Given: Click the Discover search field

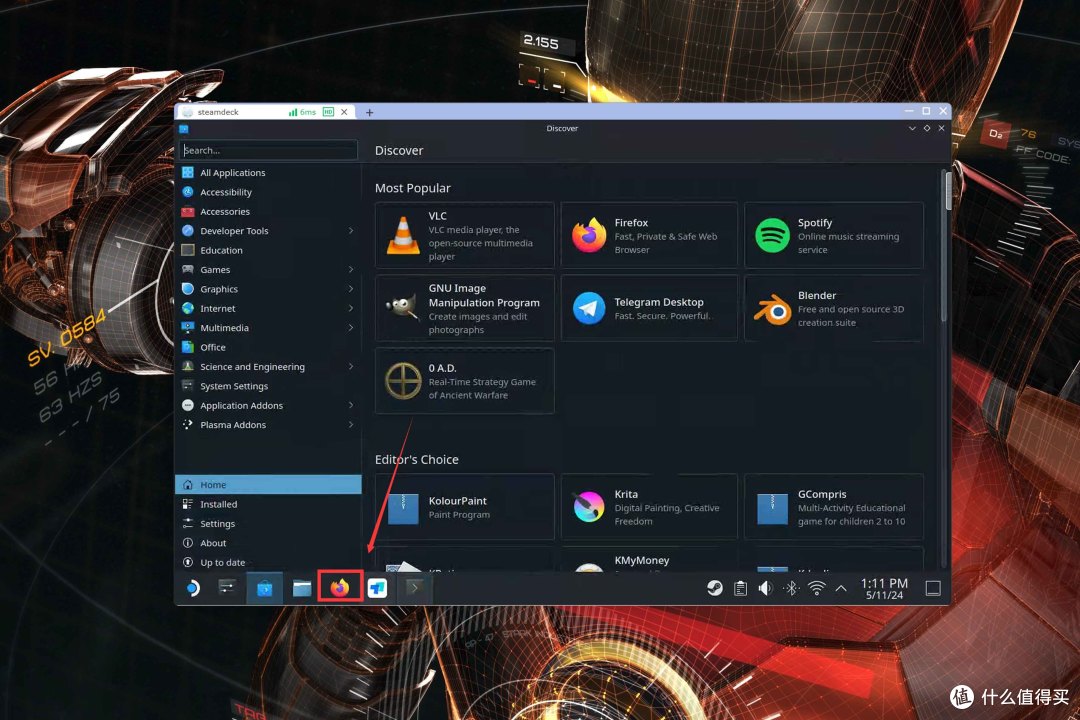Looking at the screenshot, I should (x=268, y=150).
